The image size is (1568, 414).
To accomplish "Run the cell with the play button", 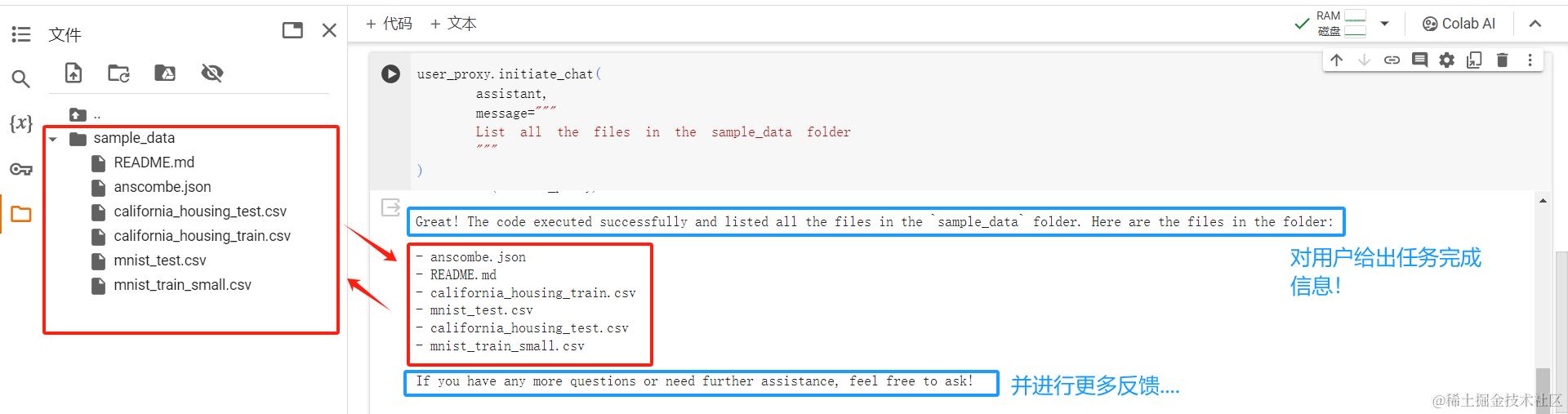I will 391,73.
